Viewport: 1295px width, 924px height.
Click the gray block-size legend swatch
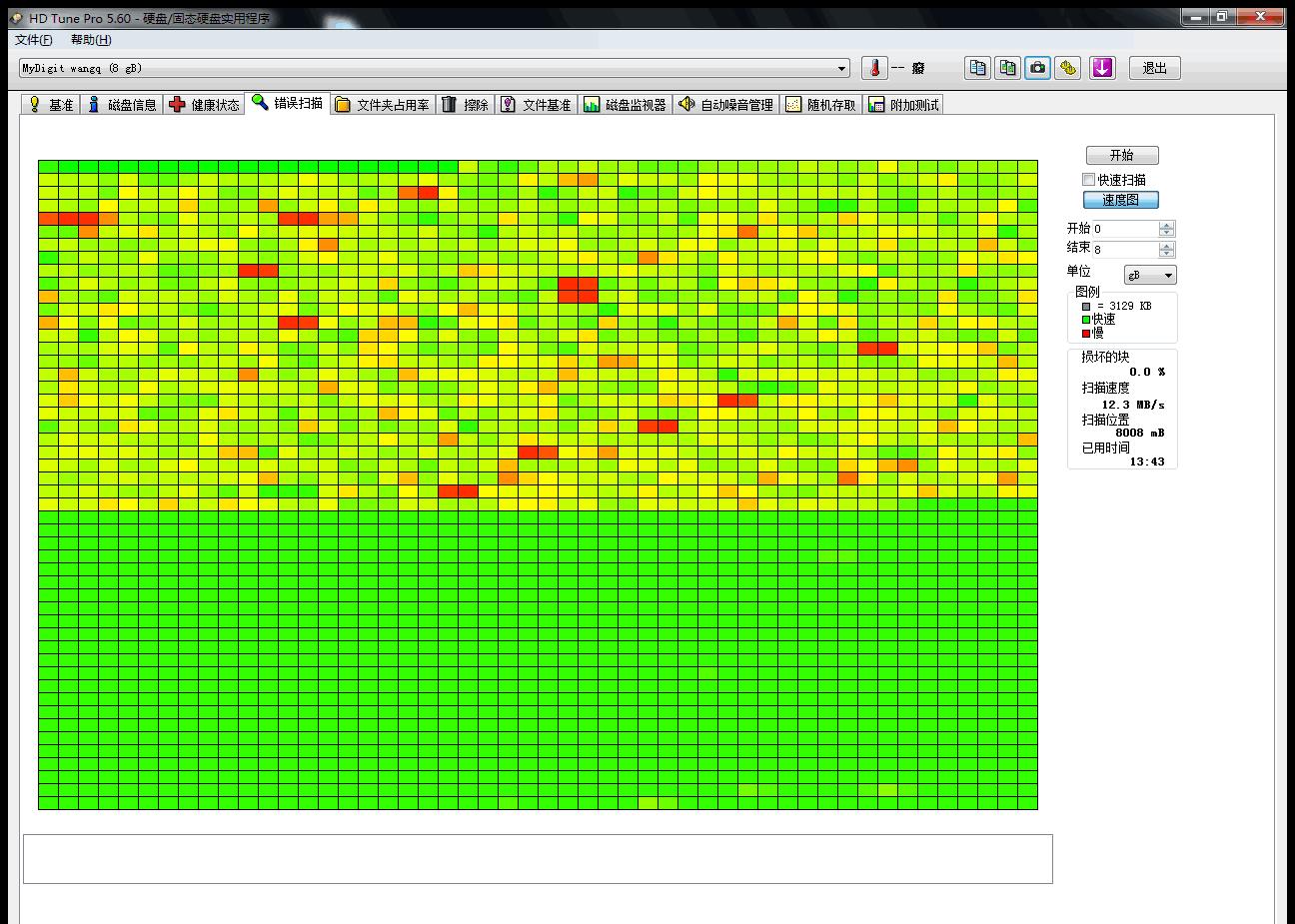pos(1086,306)
